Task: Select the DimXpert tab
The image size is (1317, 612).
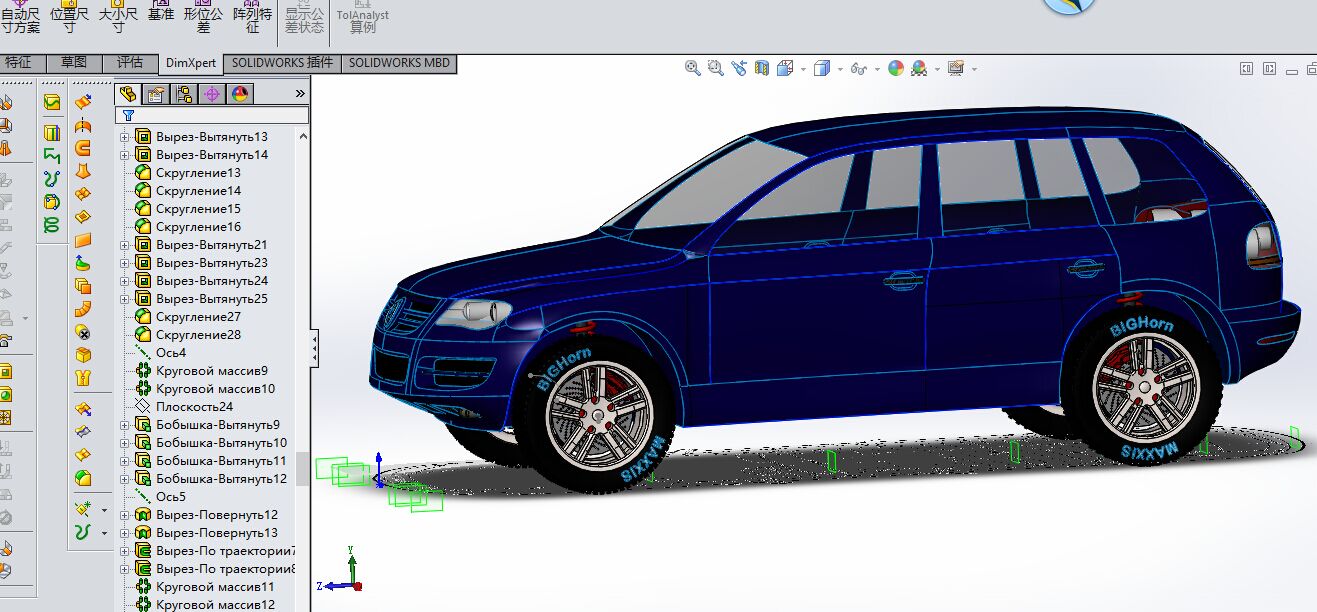Action: (191, 63)
